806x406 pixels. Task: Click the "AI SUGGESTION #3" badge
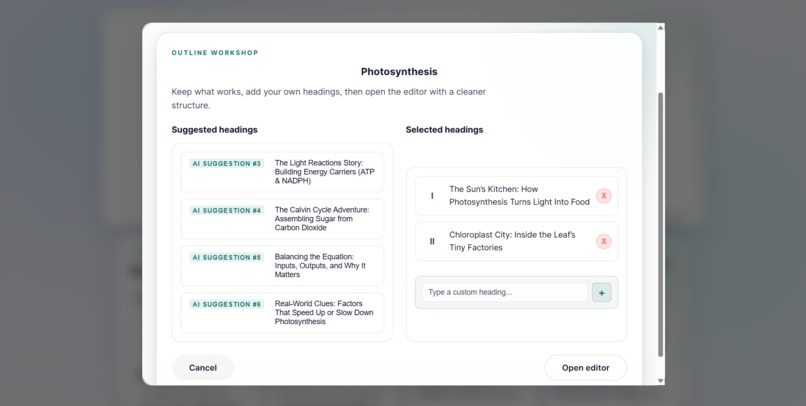coord(227,163)
